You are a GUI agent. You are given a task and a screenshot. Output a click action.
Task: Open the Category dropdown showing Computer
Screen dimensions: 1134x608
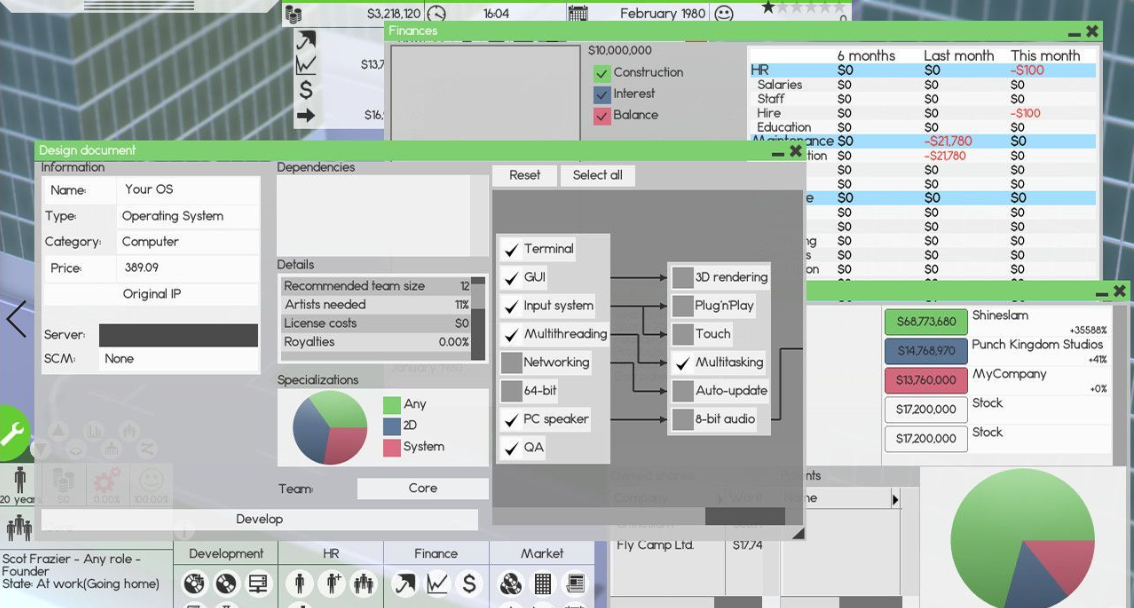pyautogui.click(x=187, y=241)
